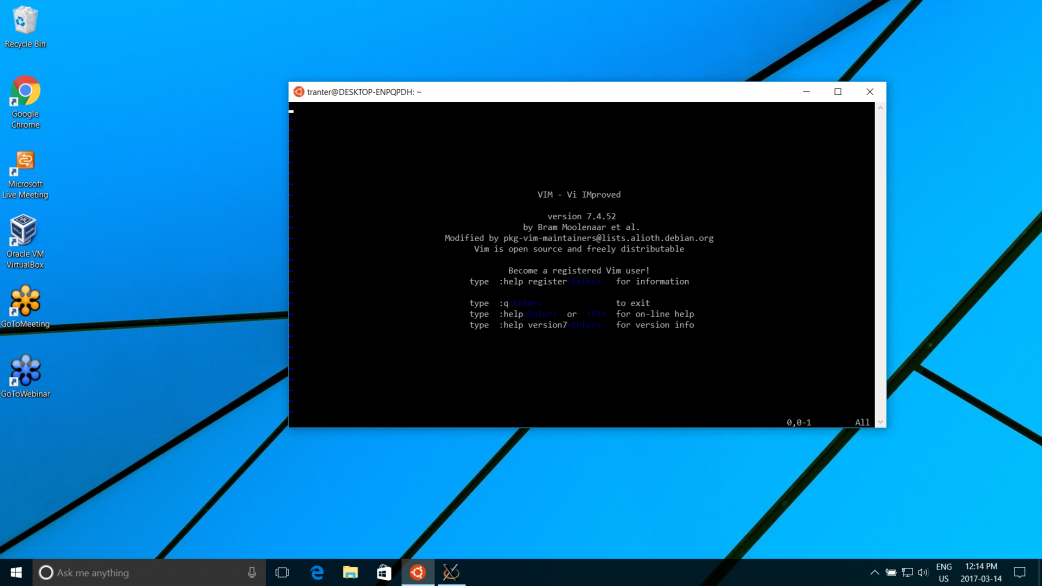Click the Windows Start button

(16, 573)
